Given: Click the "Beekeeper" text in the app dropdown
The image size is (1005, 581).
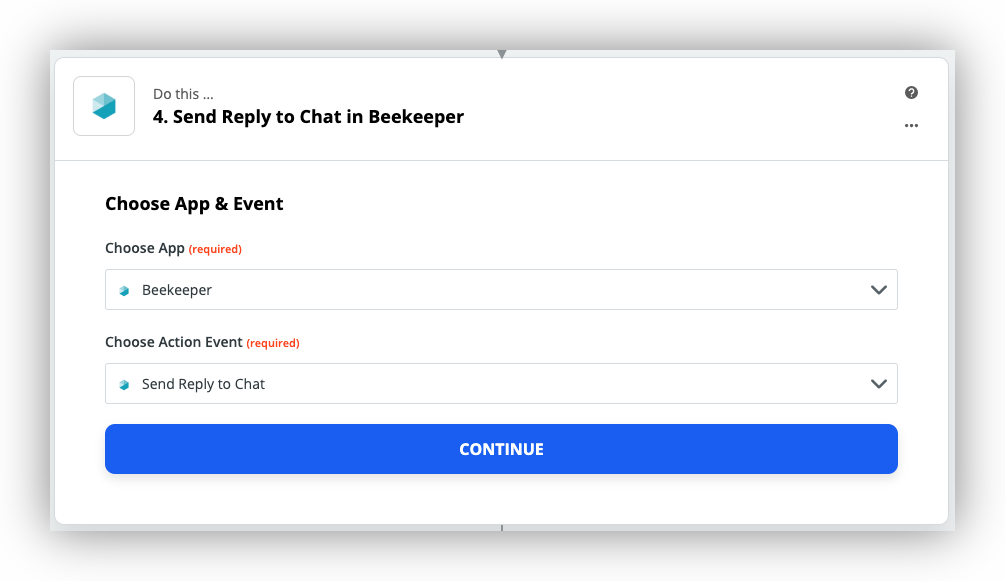Looking at the screenshot, I should click(x=177, y=290).
